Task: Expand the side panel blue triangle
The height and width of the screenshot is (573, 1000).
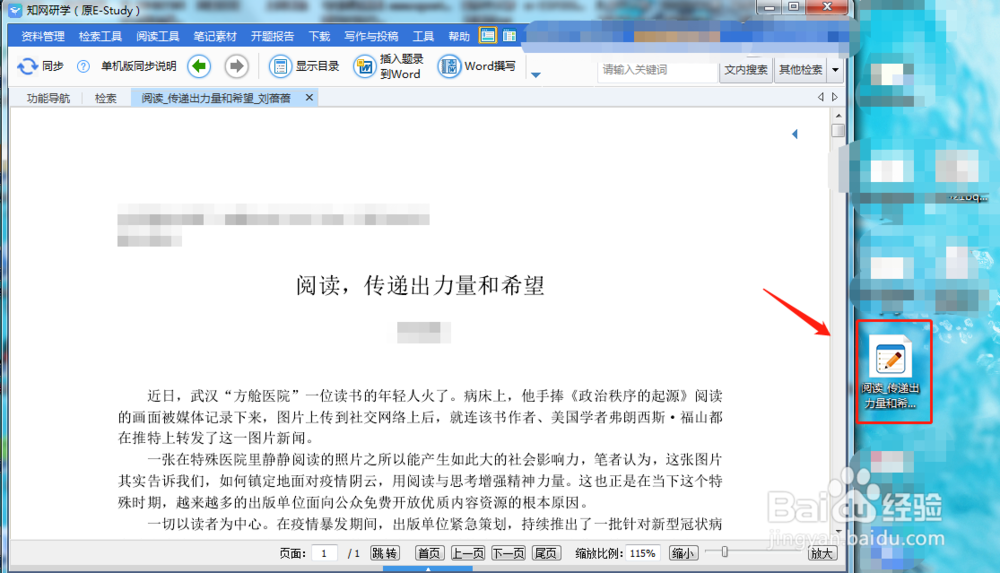Action: pos(795,134)
